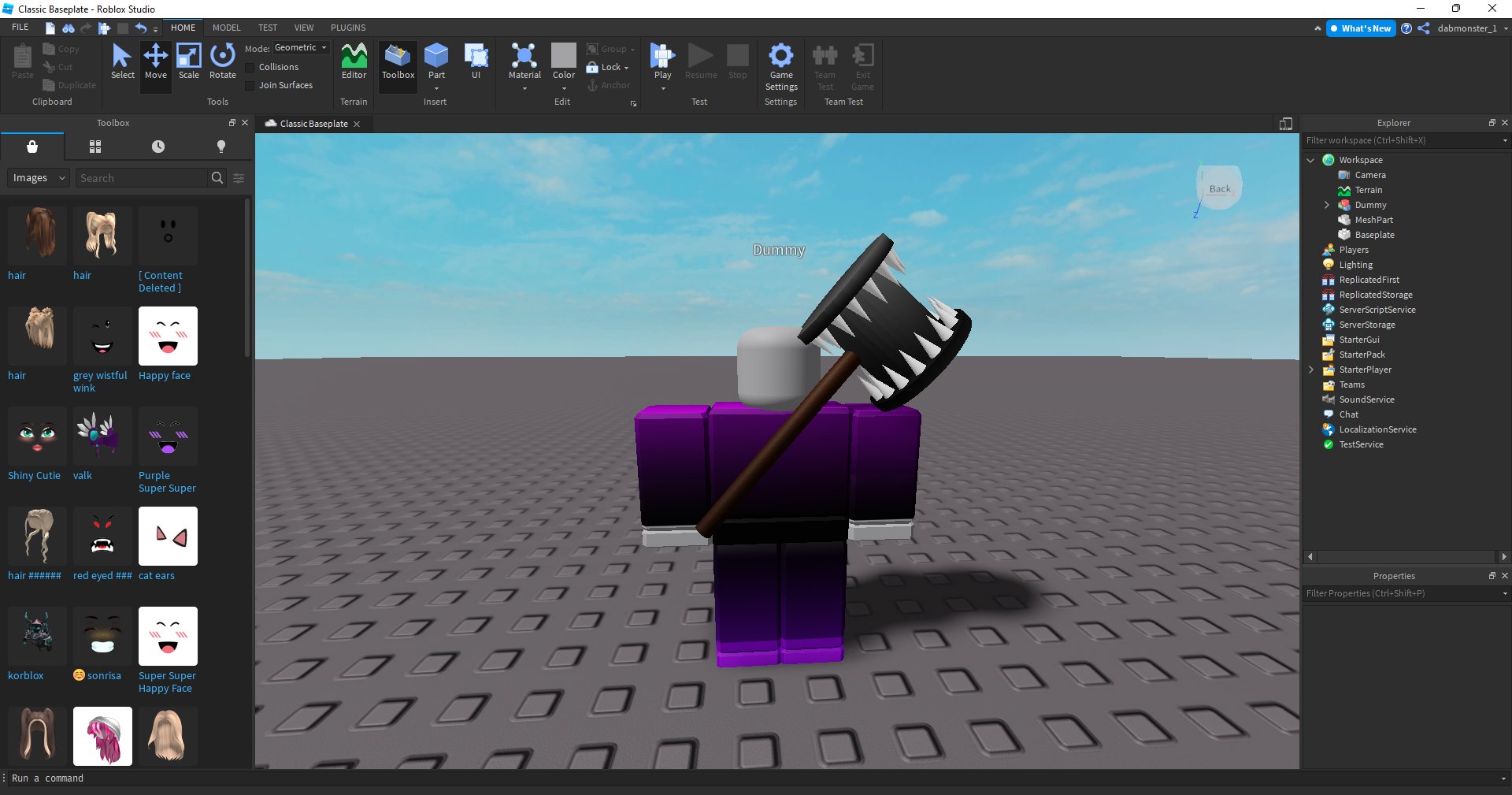Open the Part dropdown arrow
1512x795 pixels.
pyautogui.click(x=436, y=88)
